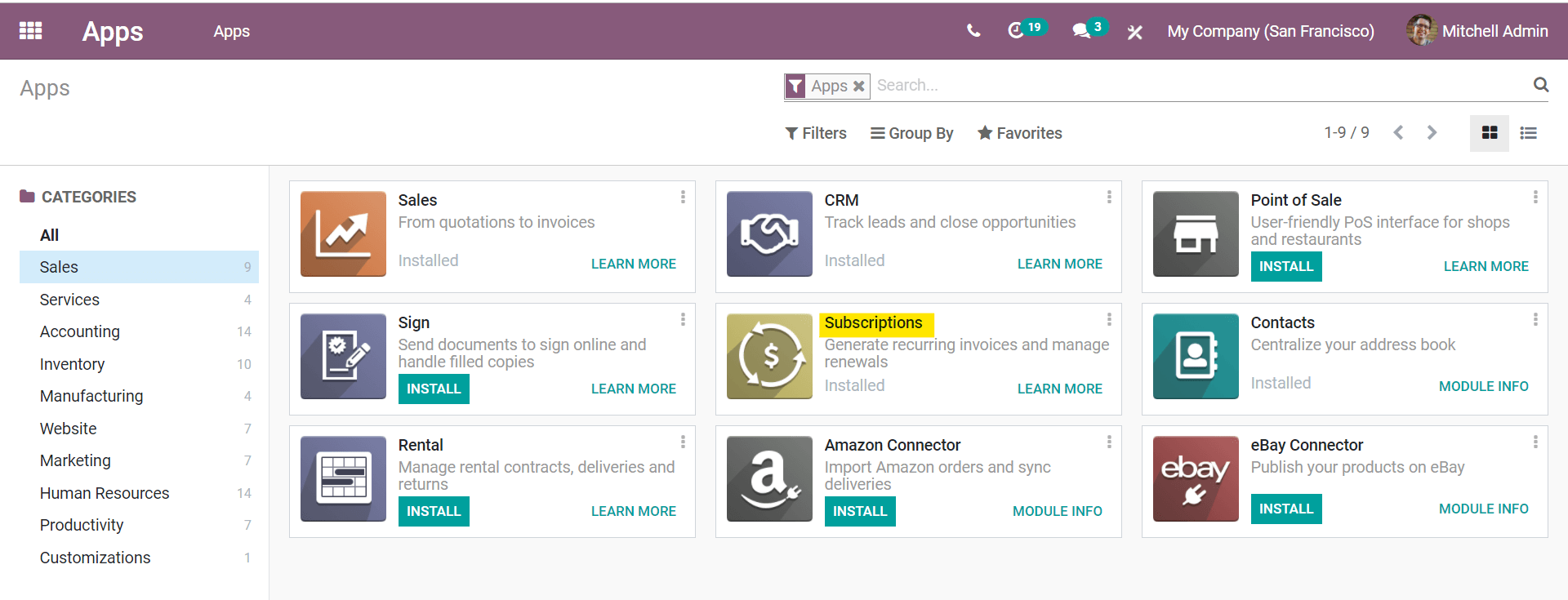The height and width of the screenshot is (600, 1568).
Task: Switch to kanban grid view
Action: tap(1489, 133)
